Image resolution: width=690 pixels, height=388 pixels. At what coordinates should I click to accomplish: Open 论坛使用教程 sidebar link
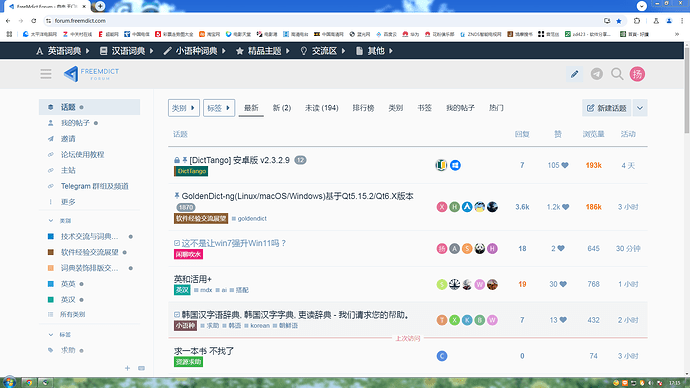89,154
